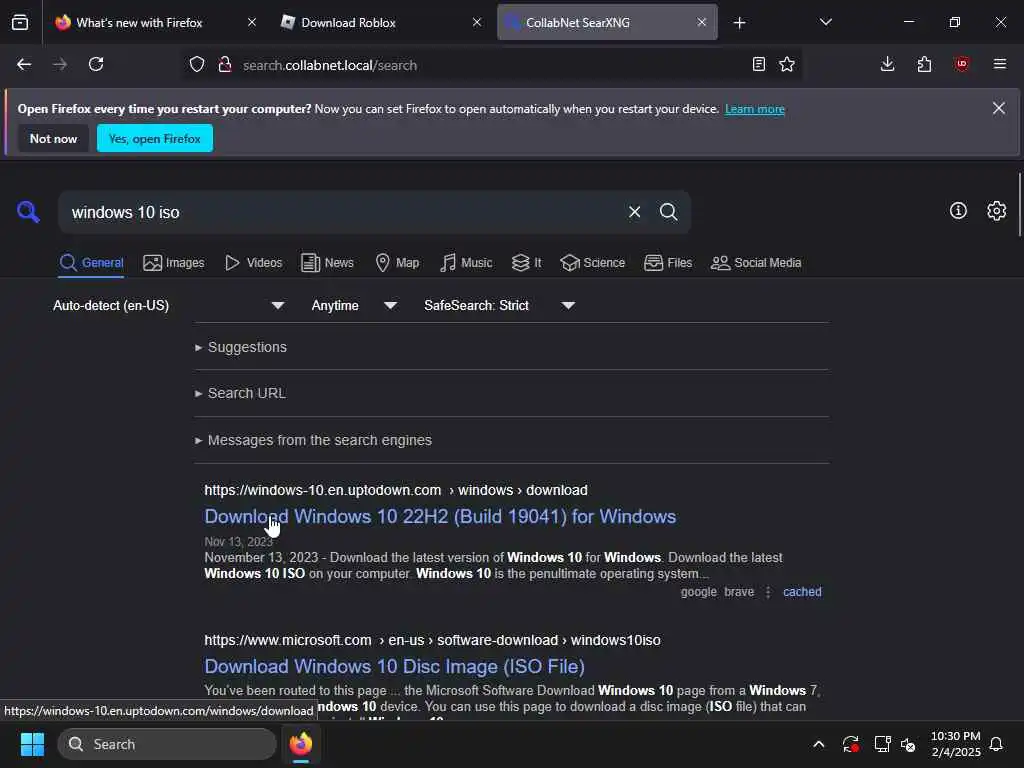Open SearXNG preferences gear

997,211
